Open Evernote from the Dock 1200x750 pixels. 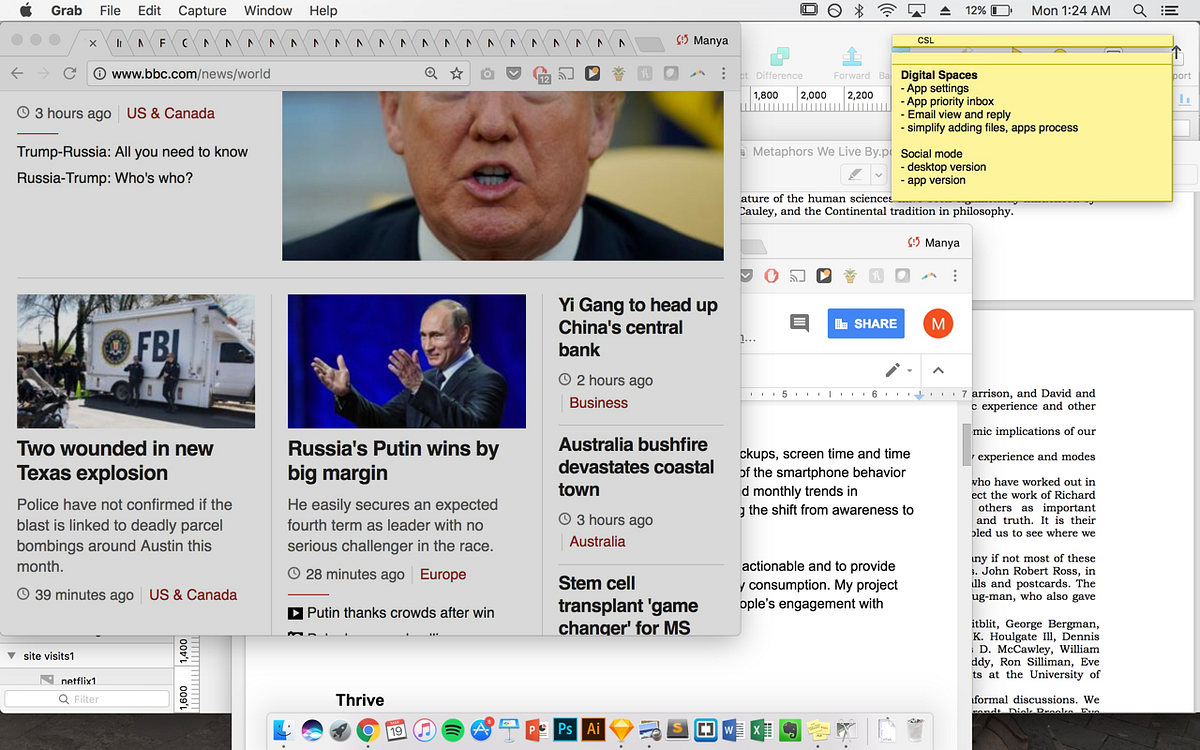(x=790, y=729)
